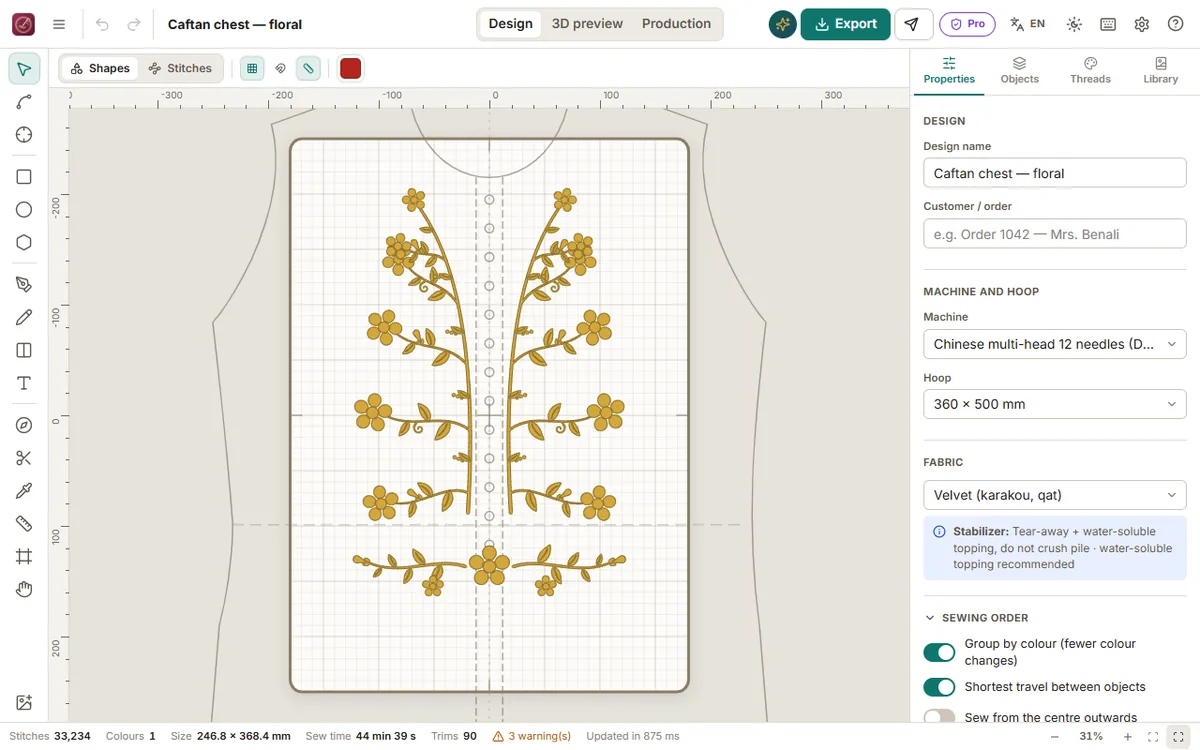Select the ruler measure tool
The height and width of the screenshot is (750, 1200).
(24, 524)
